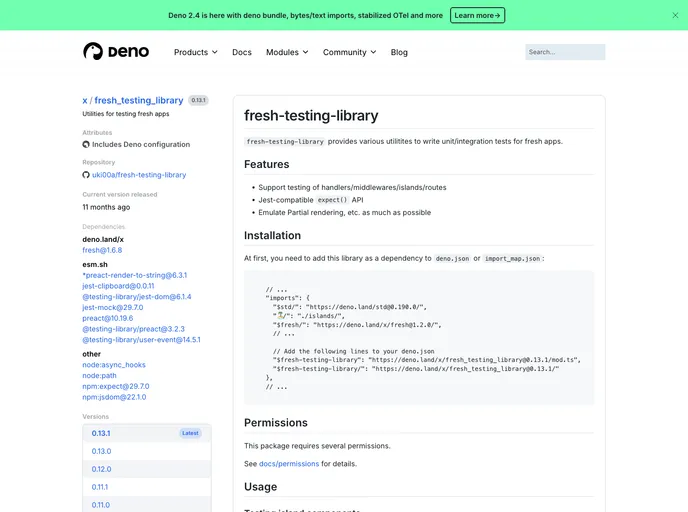Select version 0.11.1 in Versions list
The image size is (688, 512).
(x=147, y=487)
